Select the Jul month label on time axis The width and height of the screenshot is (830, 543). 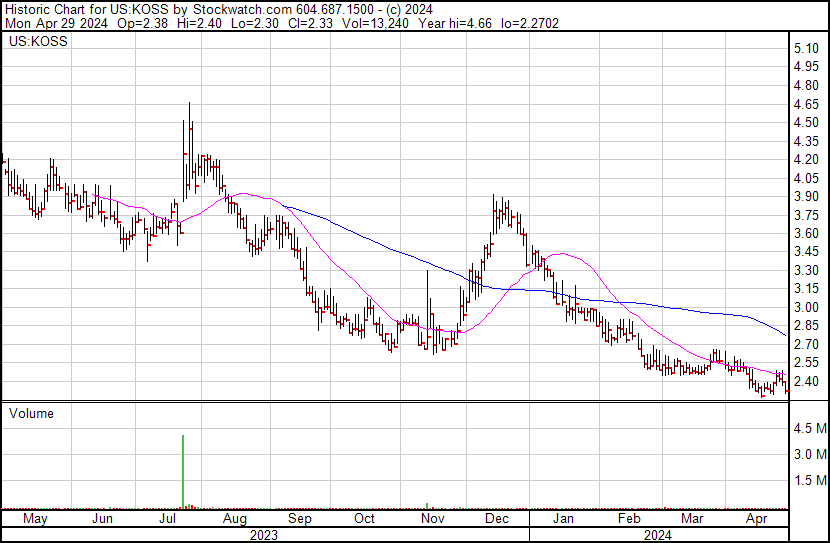(x=168, y=519)
